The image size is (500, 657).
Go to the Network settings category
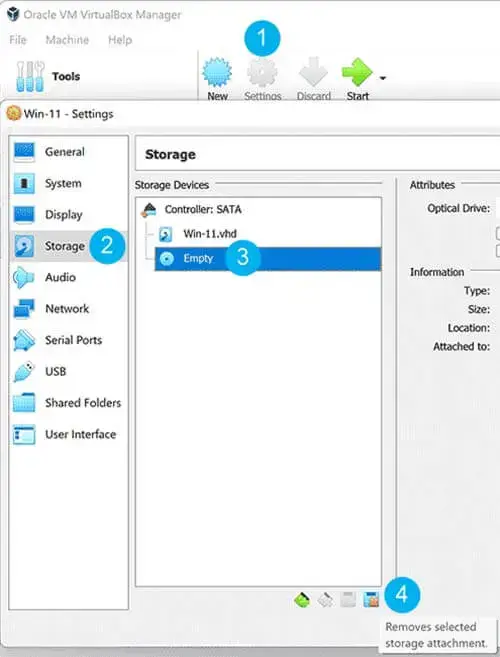69,309
